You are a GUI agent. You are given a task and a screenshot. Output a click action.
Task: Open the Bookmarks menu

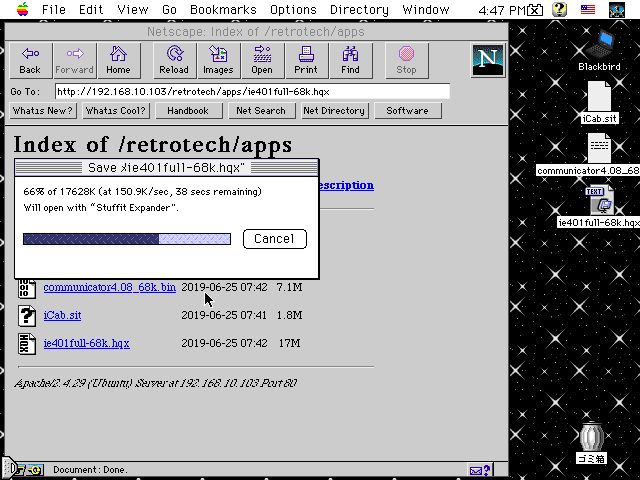[223, 9]
